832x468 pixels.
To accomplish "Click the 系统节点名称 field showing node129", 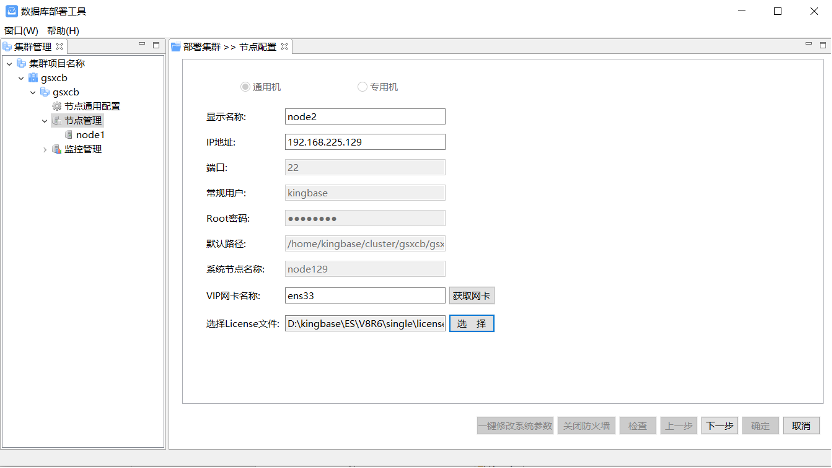I will point(365,269).
